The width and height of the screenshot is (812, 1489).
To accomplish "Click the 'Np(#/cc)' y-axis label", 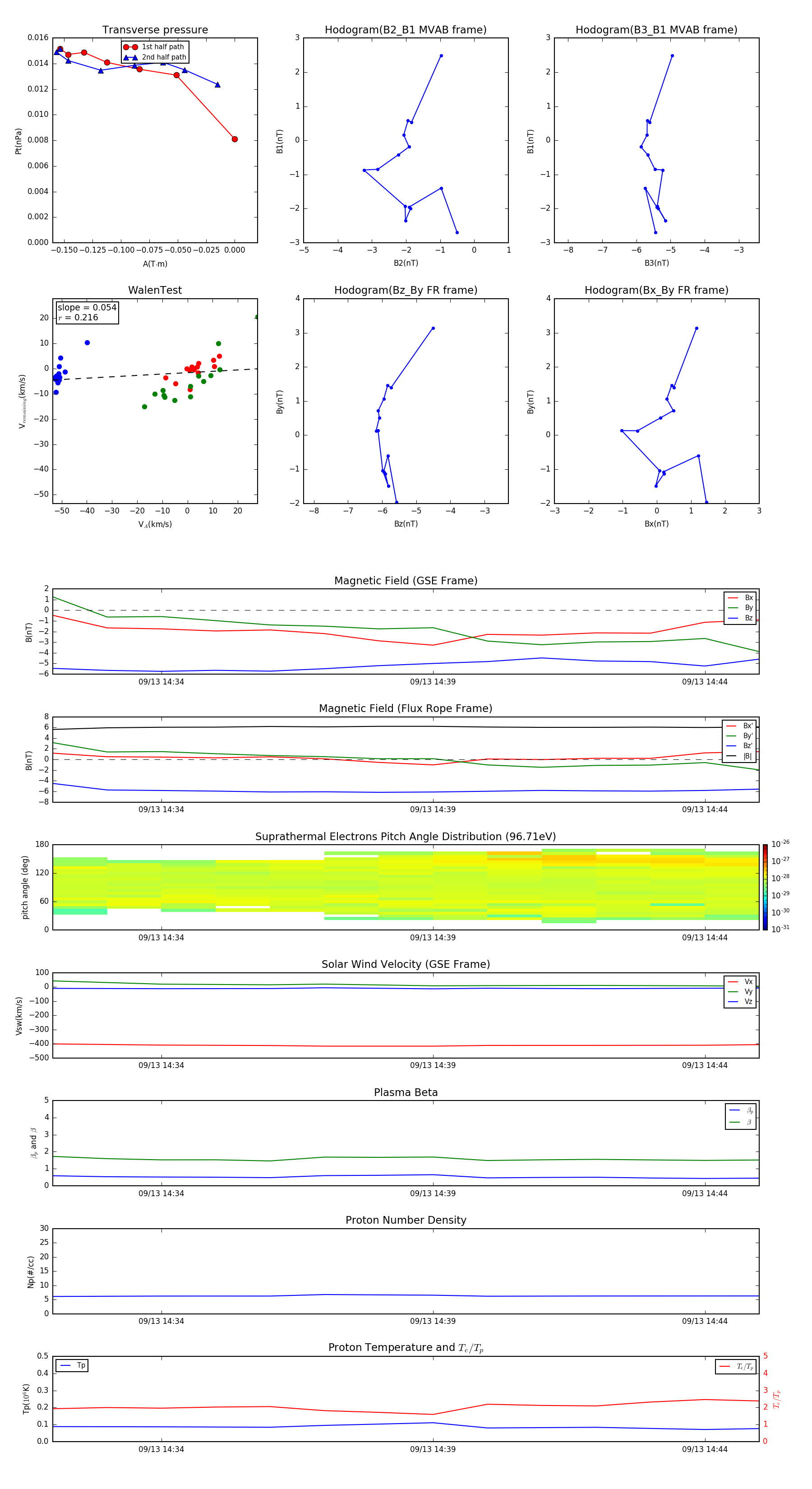I will [31, 1271].
